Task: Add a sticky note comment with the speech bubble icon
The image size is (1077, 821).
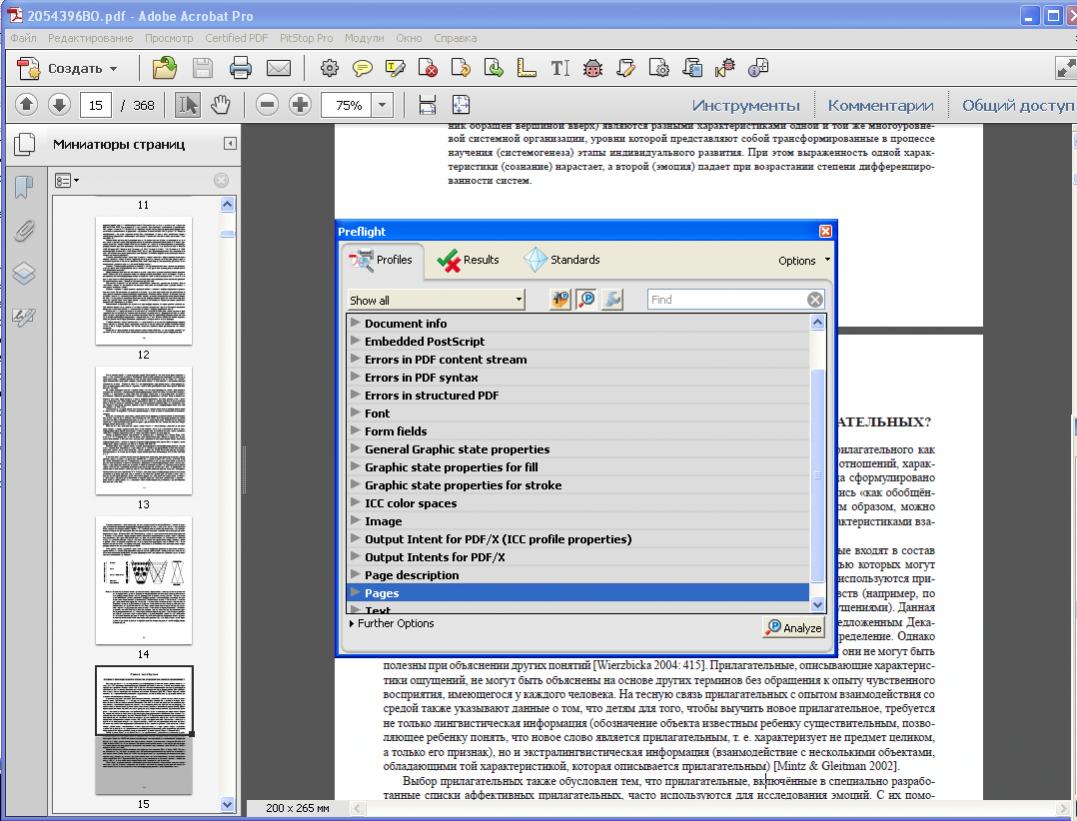Action: coord(362,68)
